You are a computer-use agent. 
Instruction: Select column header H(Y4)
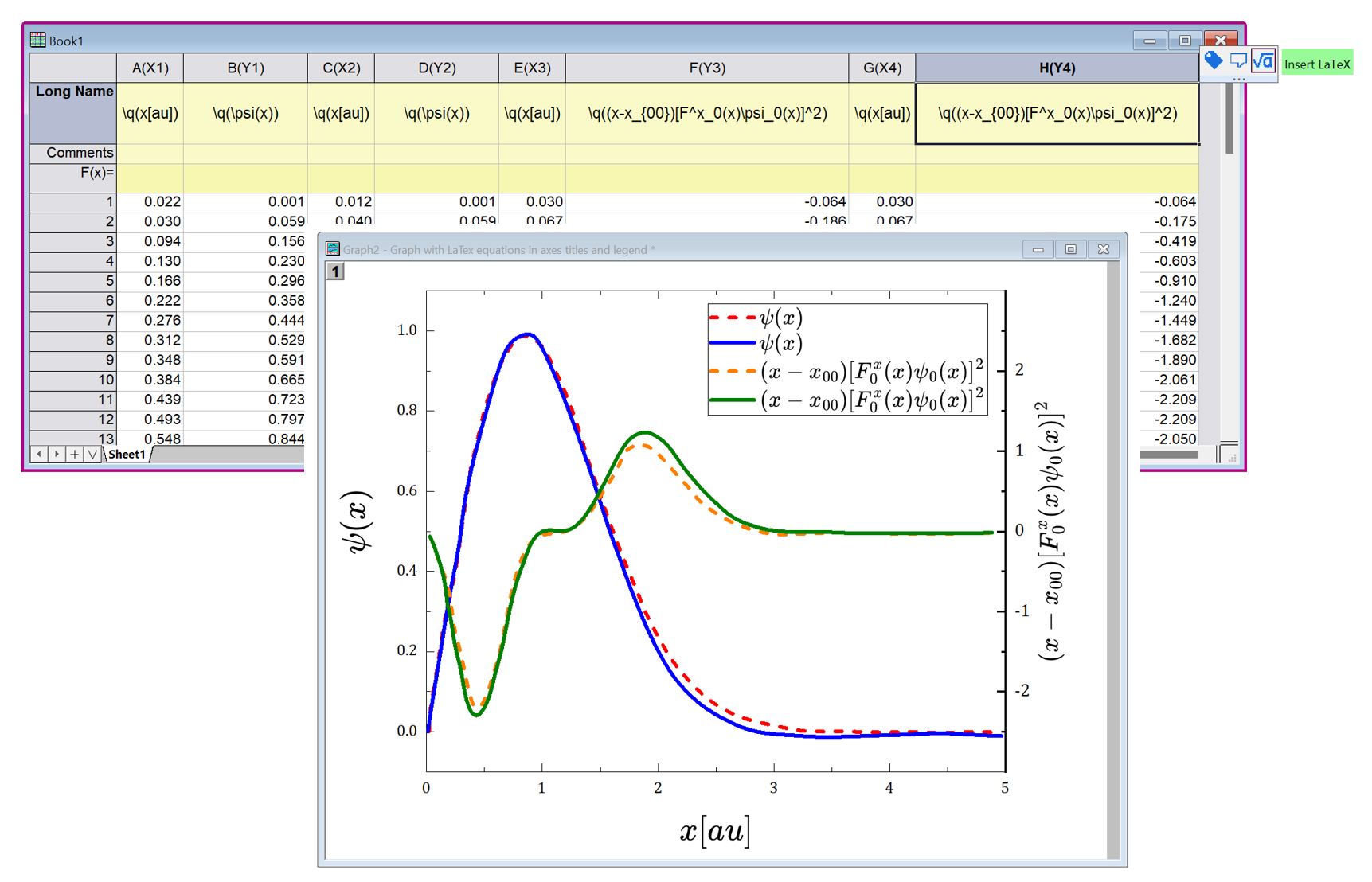pos(1056,68)
